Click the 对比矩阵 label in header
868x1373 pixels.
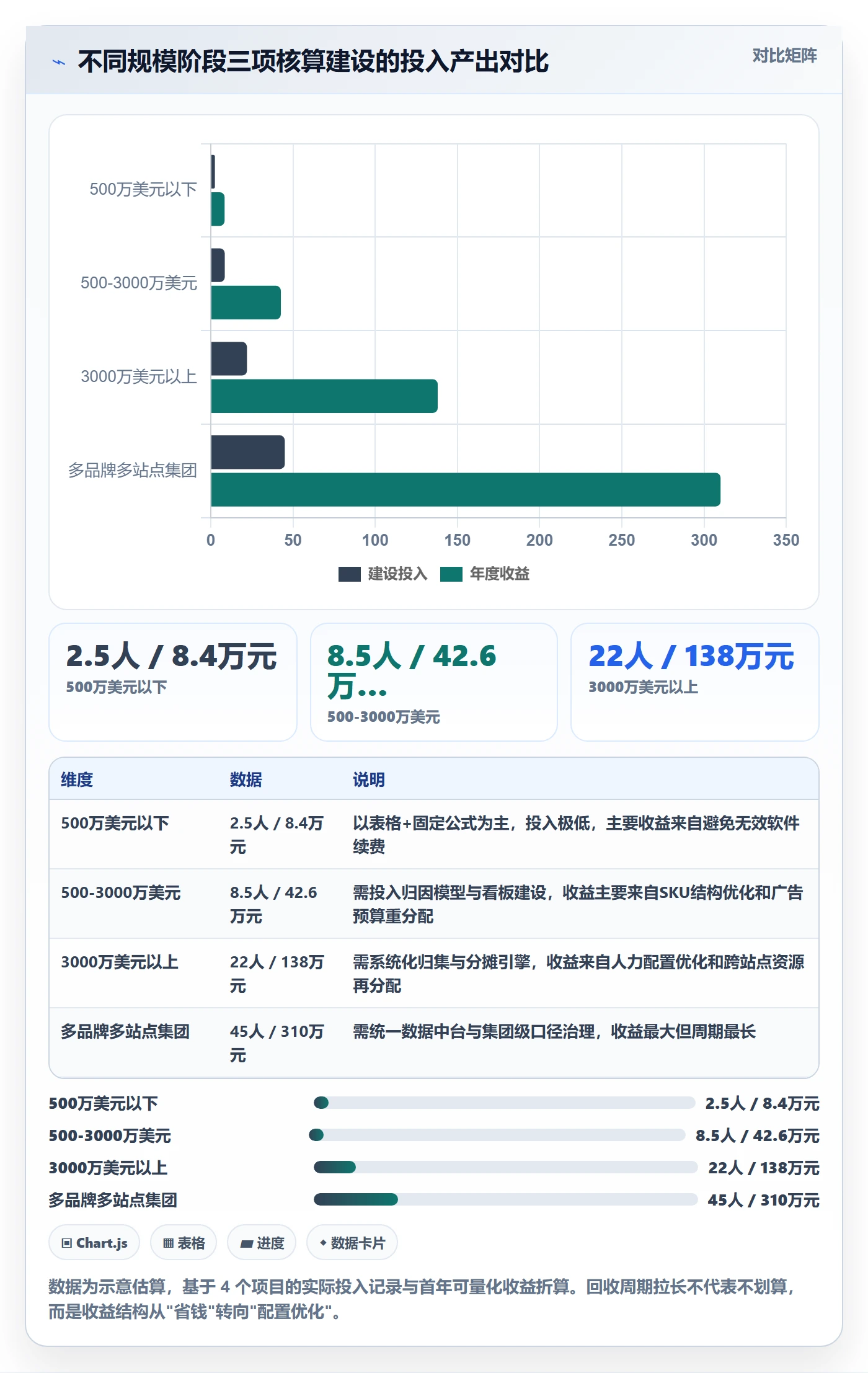tap(784, 56)
